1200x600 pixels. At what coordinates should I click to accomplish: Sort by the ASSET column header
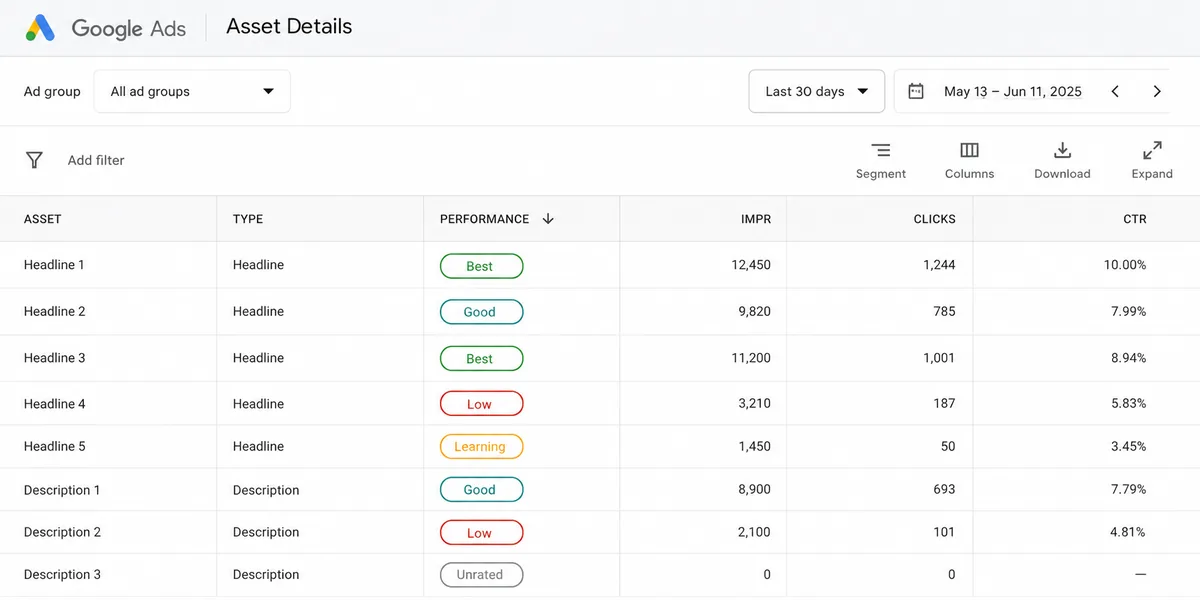point(43,219)
